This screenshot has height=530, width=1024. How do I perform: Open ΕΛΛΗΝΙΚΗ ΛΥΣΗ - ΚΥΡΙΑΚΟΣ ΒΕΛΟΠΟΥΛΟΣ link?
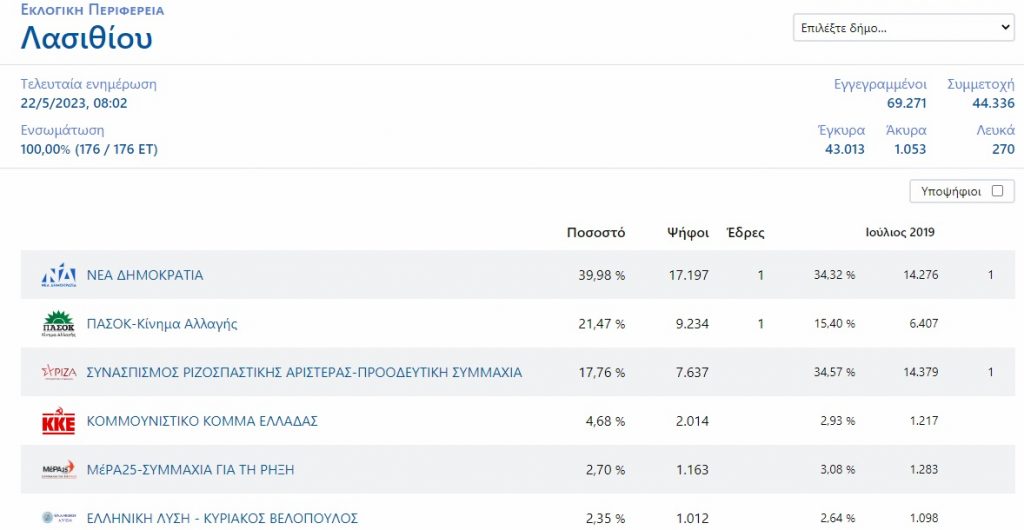(222, 518)
